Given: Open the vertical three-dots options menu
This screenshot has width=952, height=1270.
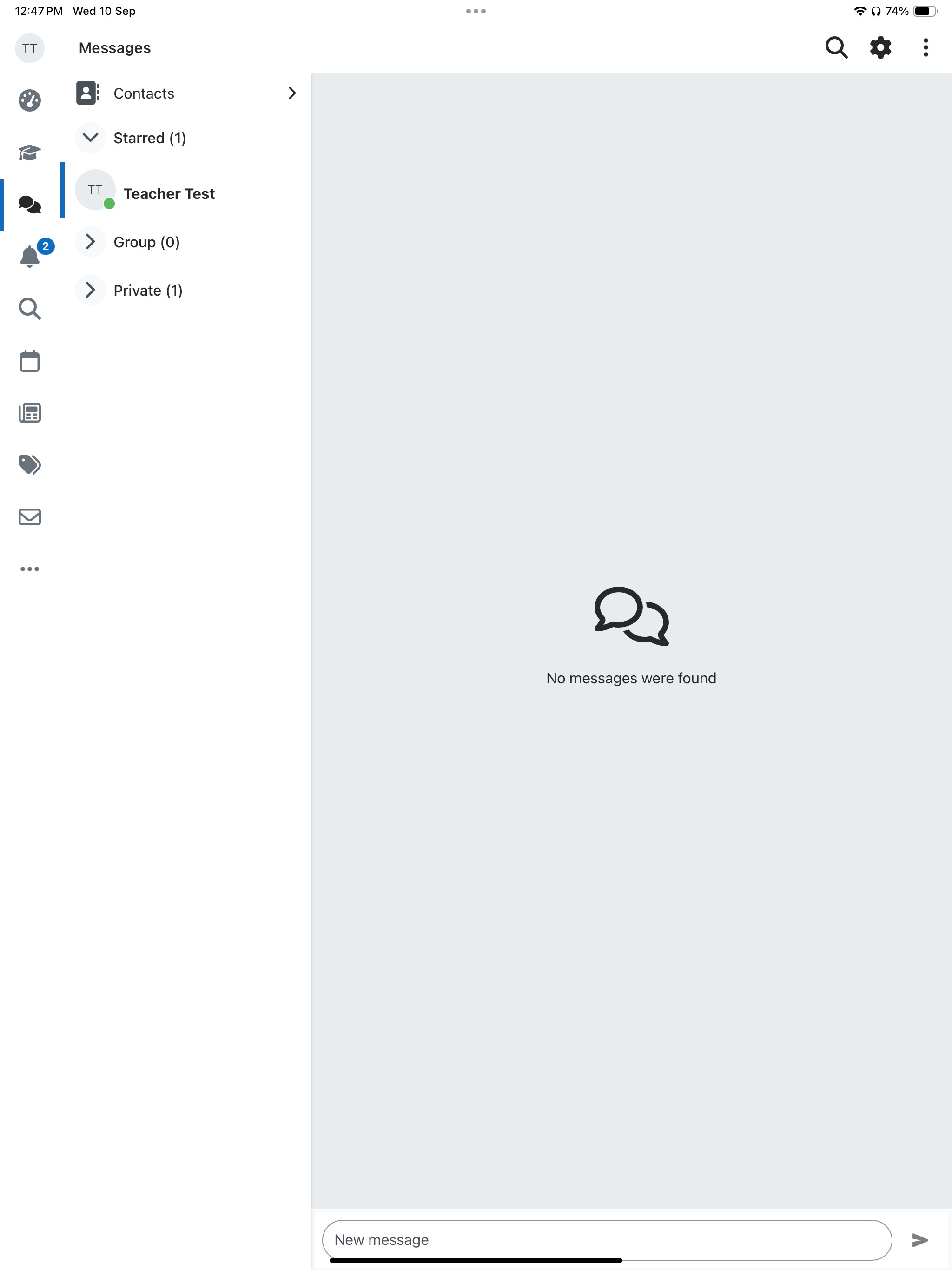Looking at the screenshot, I should click(x=926, y=48).
